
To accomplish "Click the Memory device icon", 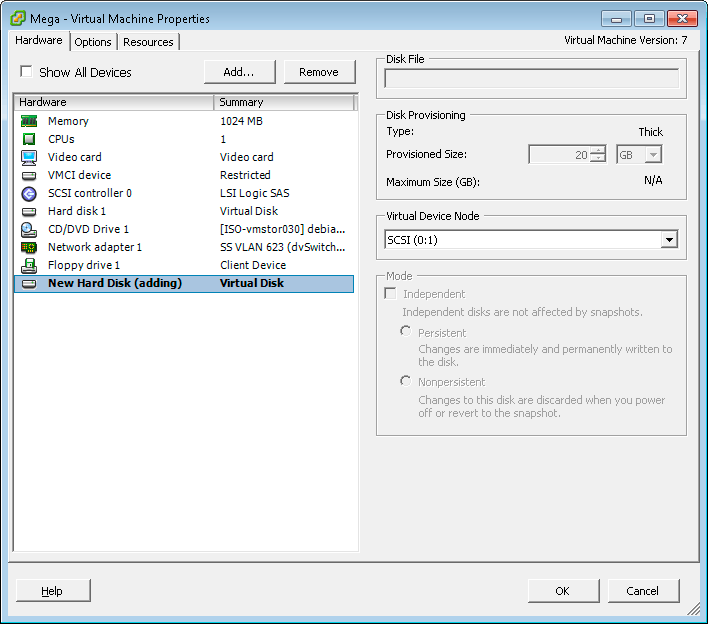I will (x=29, y=121).
